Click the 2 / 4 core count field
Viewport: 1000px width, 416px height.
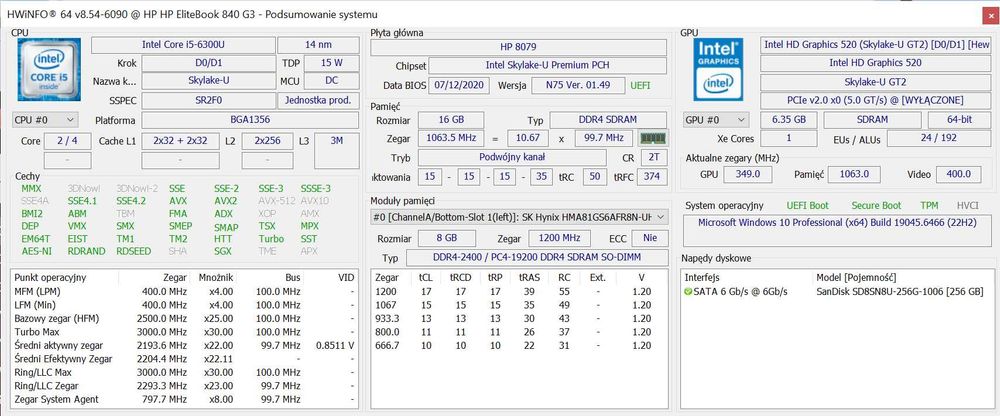click(66, 141)
